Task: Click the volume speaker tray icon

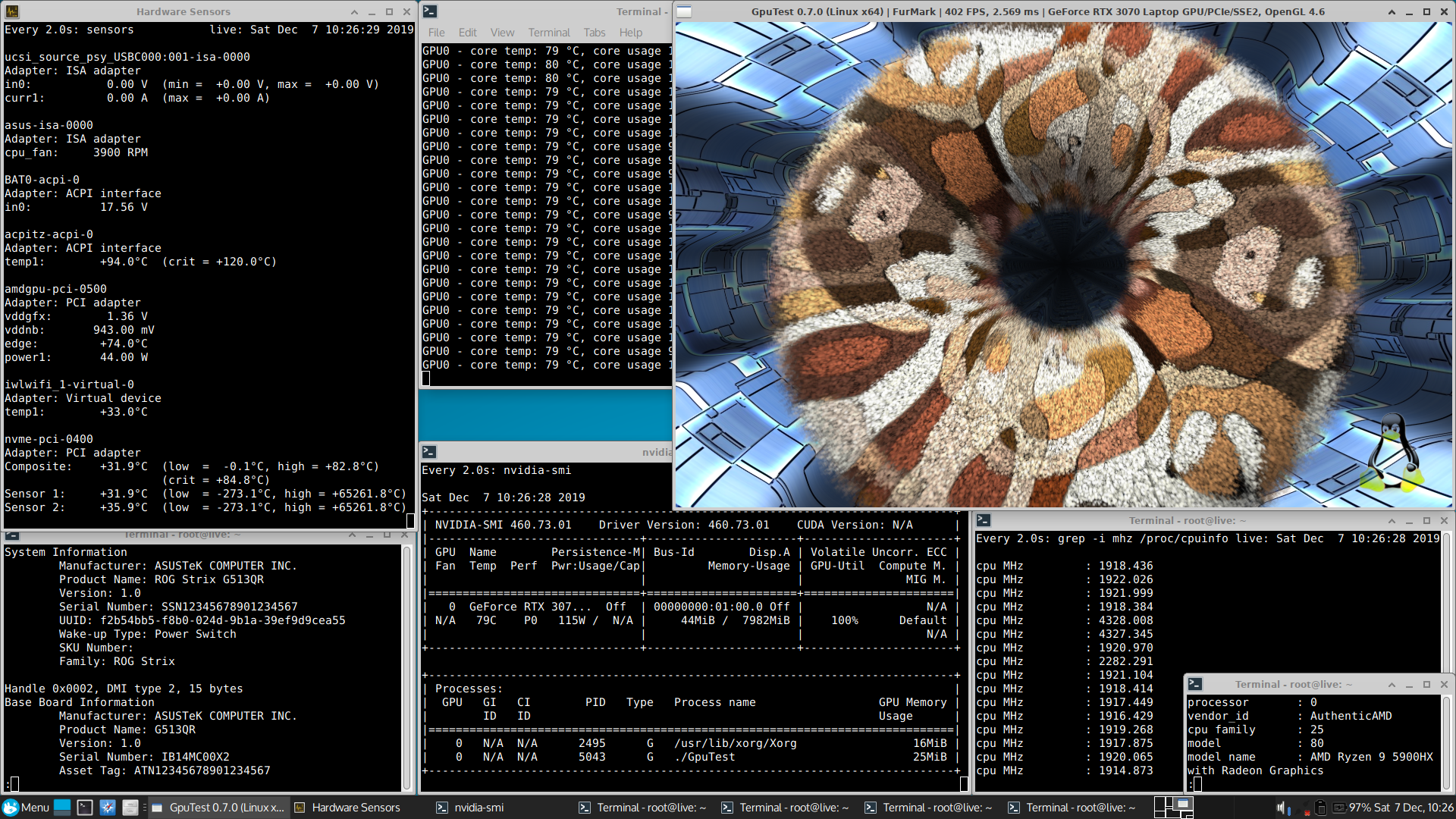Action: [x=1281, y=808]
